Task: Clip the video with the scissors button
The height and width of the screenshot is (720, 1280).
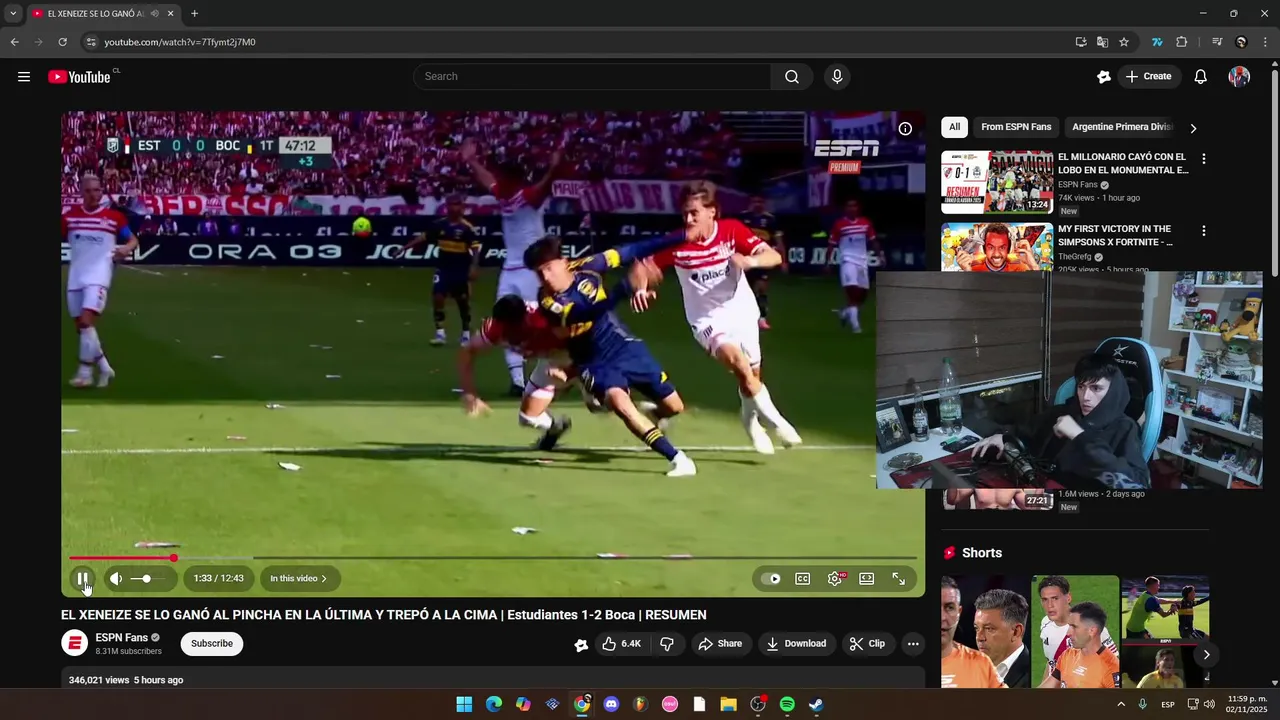Action: click(867, 643)
